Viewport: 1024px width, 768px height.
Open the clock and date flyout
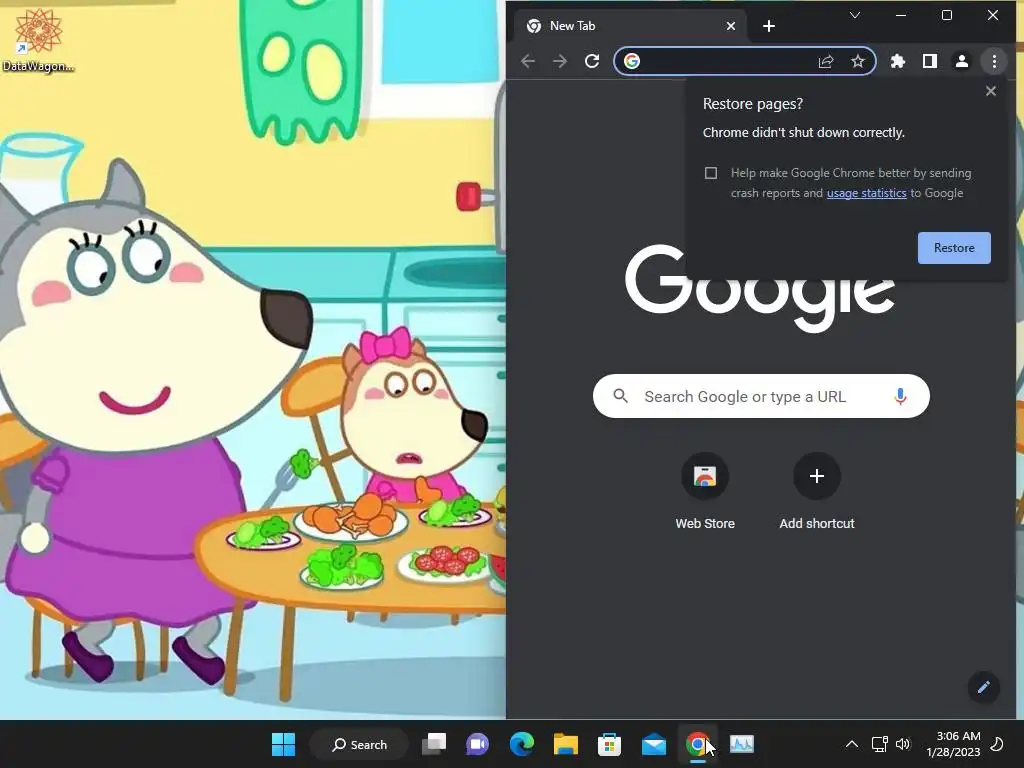(953, 744)
